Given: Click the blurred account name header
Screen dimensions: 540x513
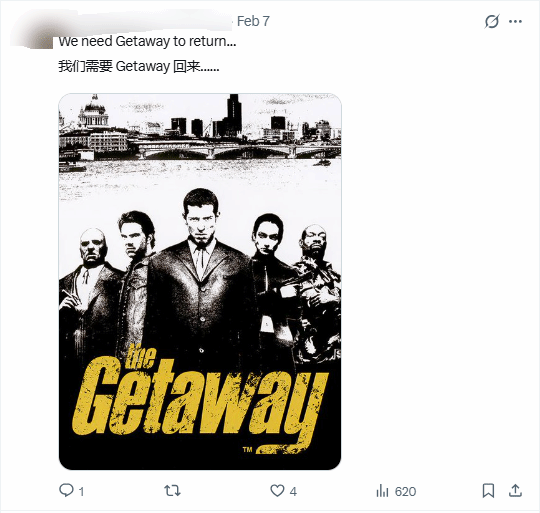Looking at the screenshot, I should point(143,21).
